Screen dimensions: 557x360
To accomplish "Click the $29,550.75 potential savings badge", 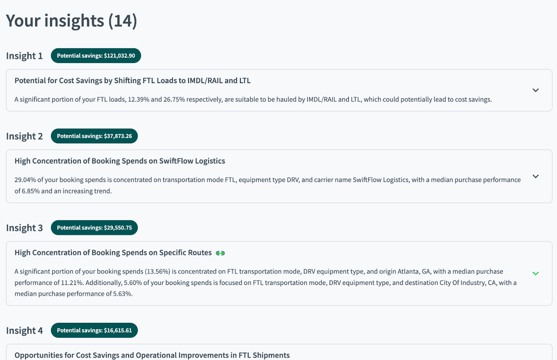I will click(x=94, y=228).
